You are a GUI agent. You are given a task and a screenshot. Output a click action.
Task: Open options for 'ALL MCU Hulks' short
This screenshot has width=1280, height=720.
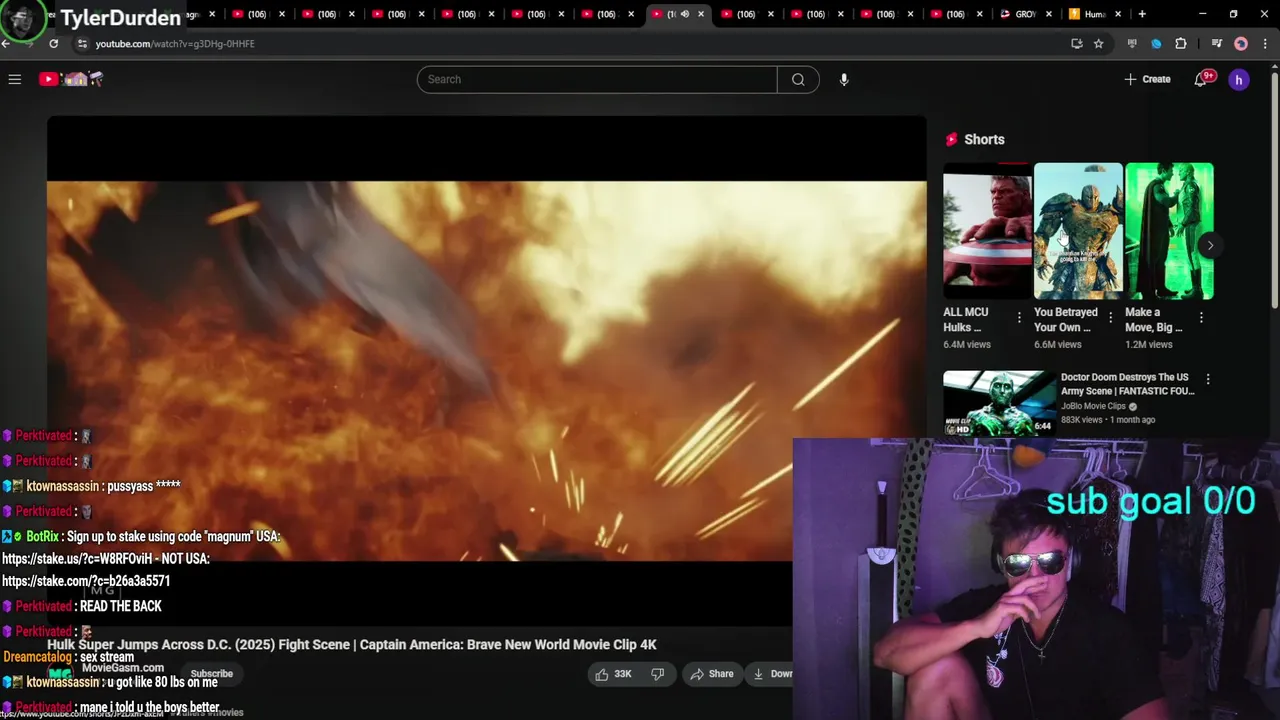[1019, 317]
